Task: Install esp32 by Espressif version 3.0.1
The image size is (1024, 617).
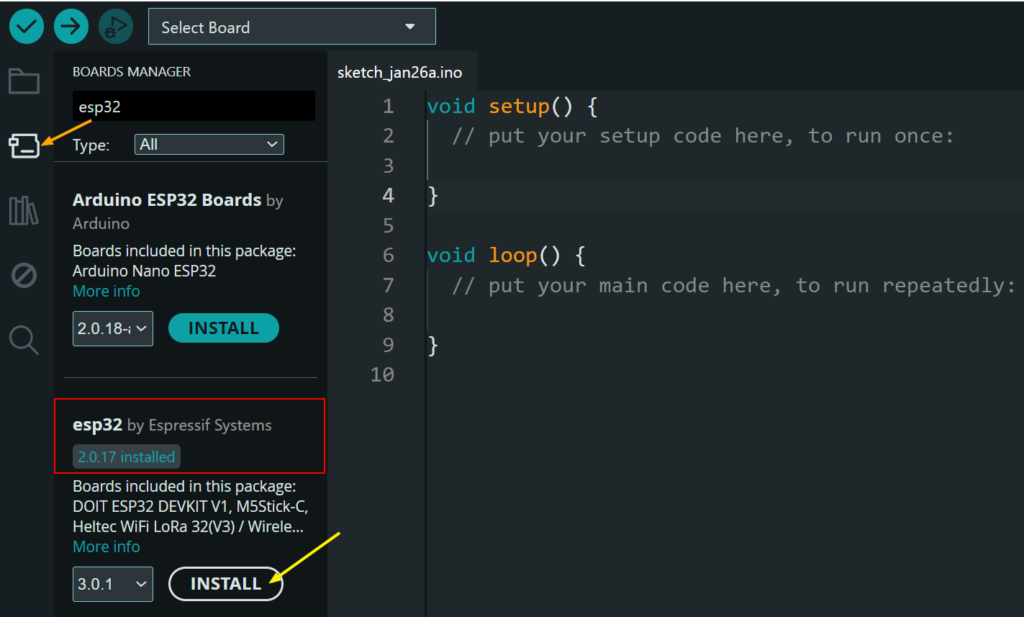Action: (x=225, y=584)
